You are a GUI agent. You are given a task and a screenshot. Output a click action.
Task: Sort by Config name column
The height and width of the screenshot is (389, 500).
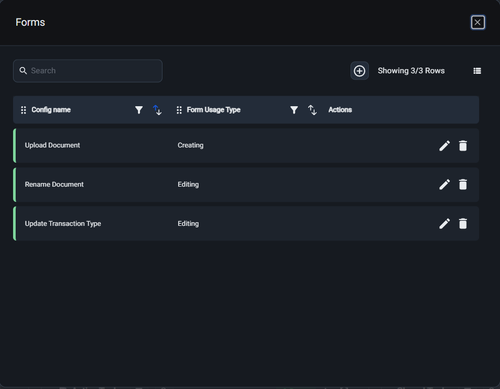(x=157, y=110)
